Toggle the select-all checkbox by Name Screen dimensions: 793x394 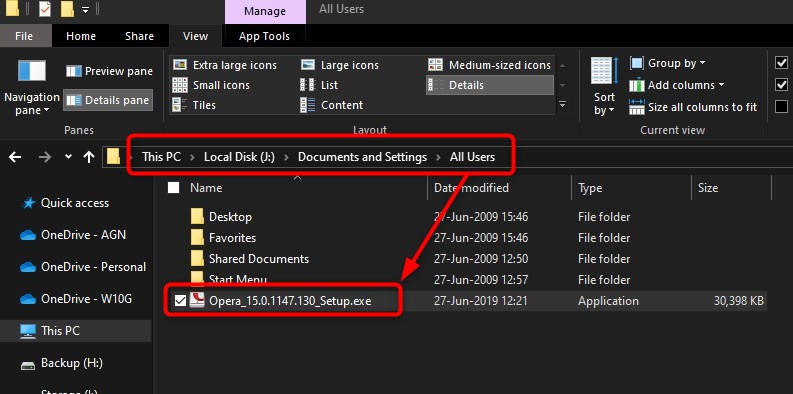173,188
